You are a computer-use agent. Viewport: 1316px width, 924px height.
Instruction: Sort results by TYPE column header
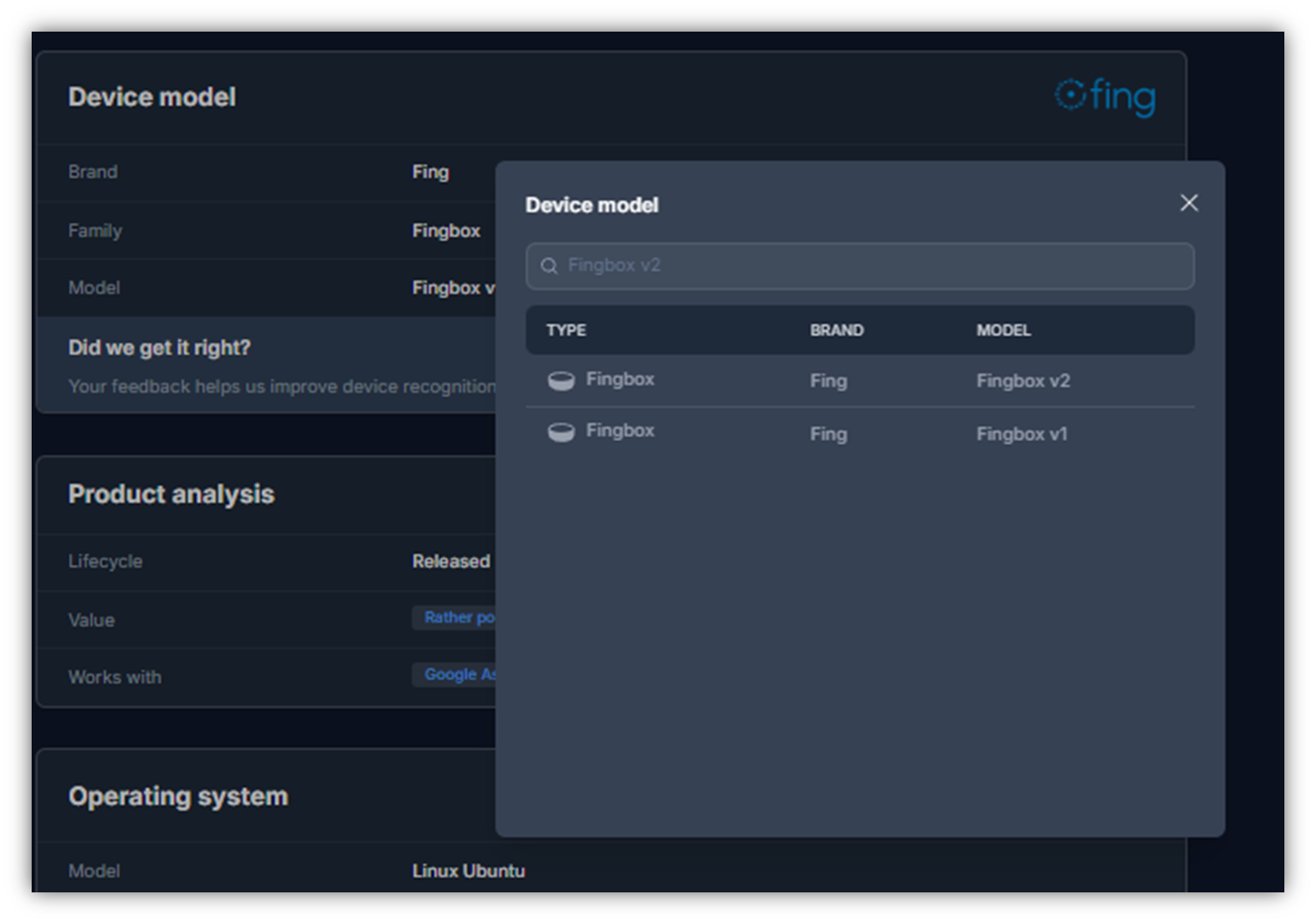point(566,330)
